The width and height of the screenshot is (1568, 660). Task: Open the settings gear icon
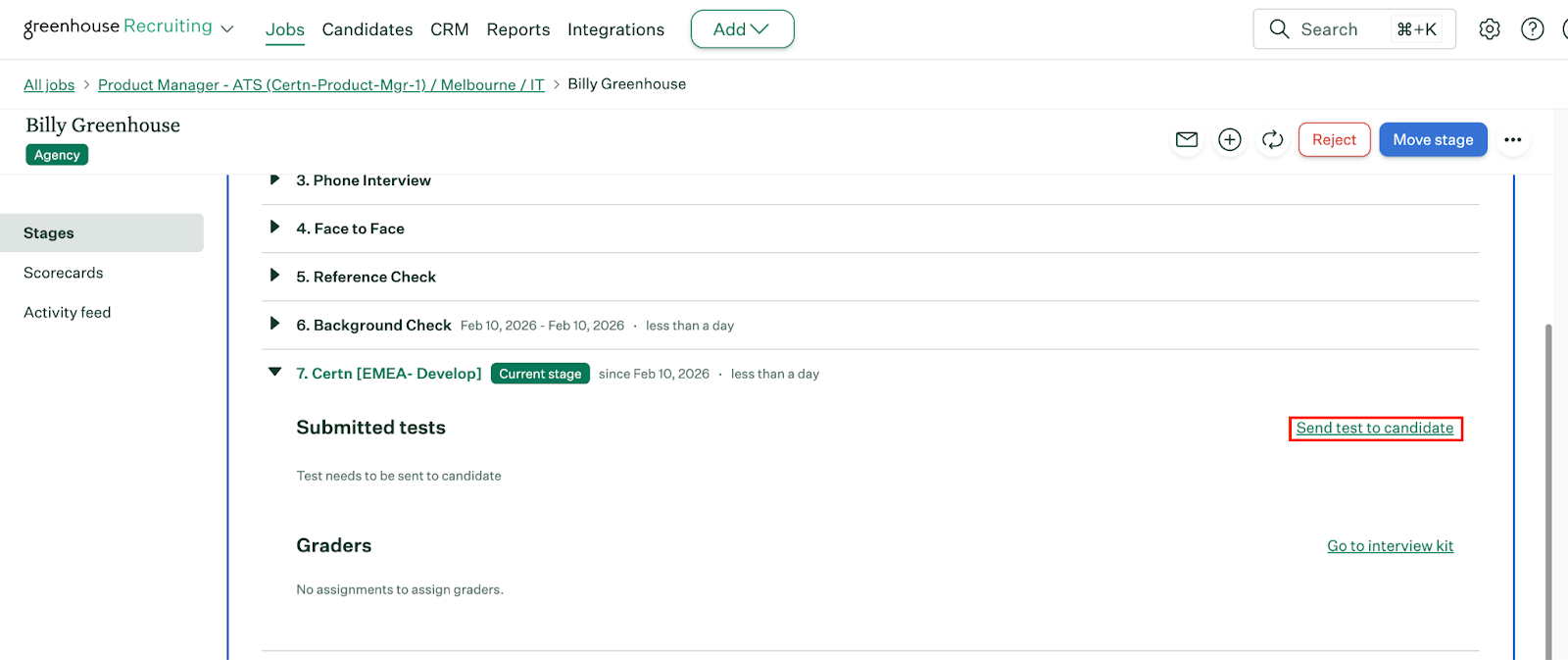tap(1489, 29)
